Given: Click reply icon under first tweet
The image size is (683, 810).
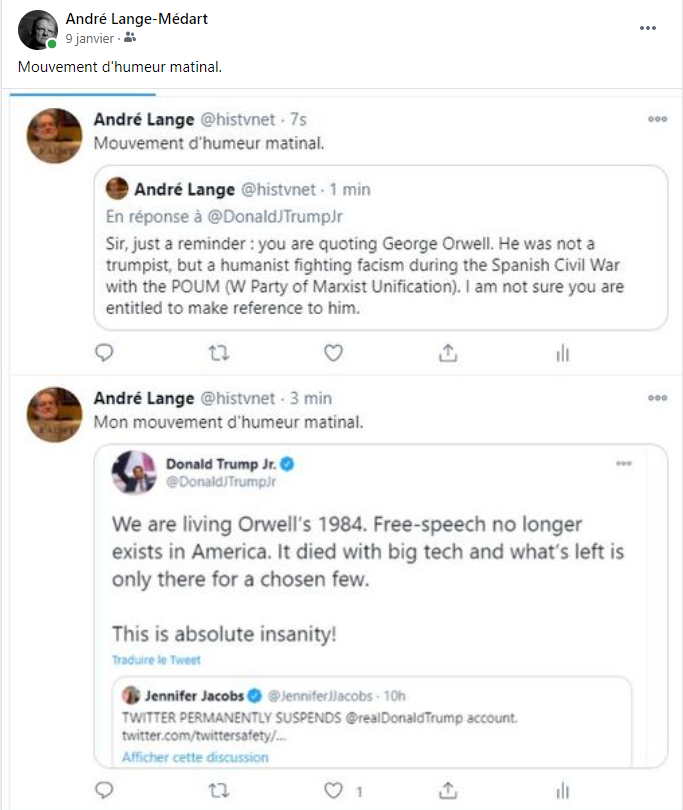Looking at the screenshot, I should coord(104,352).
